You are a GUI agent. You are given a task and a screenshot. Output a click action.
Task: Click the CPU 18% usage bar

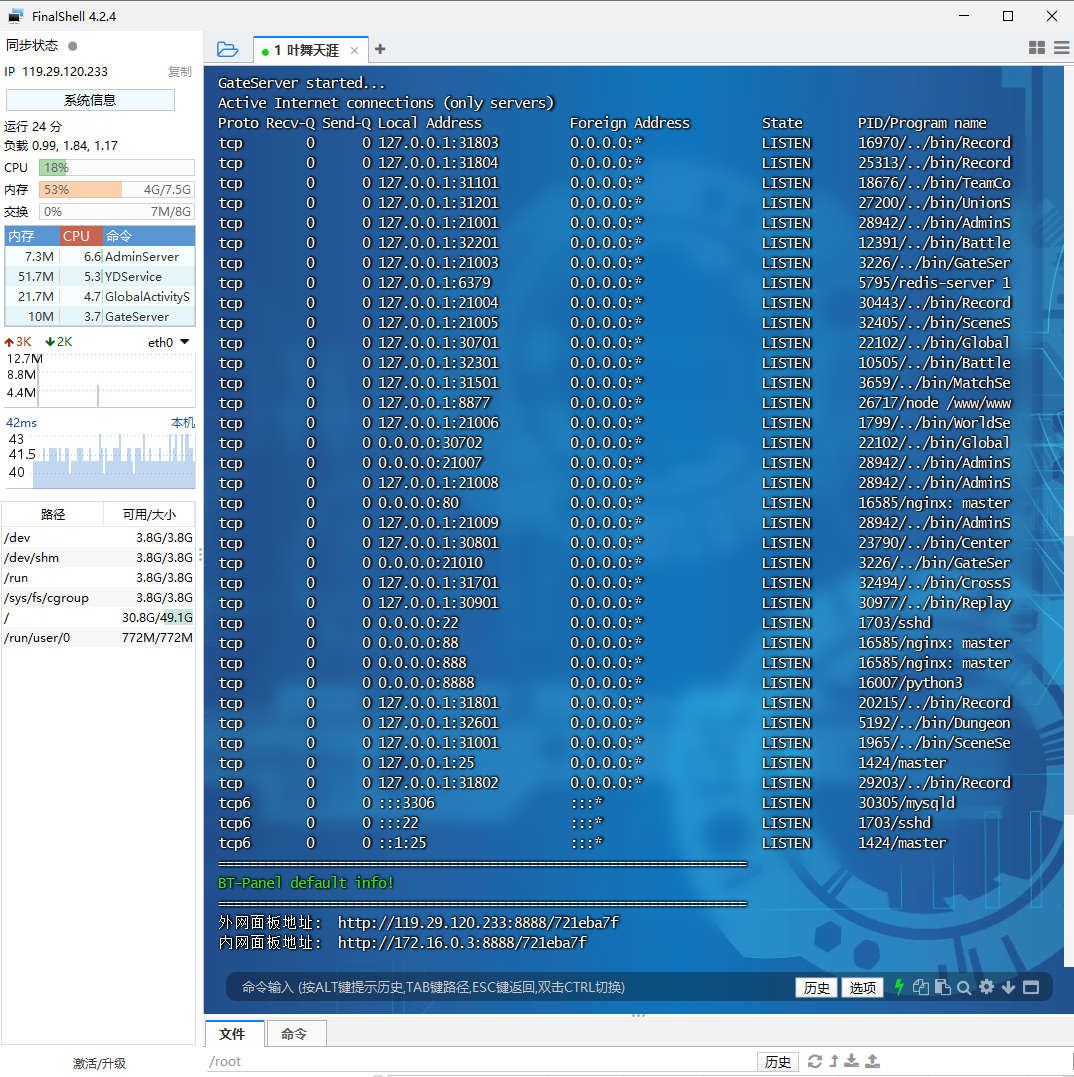click(x=117, y=168)
